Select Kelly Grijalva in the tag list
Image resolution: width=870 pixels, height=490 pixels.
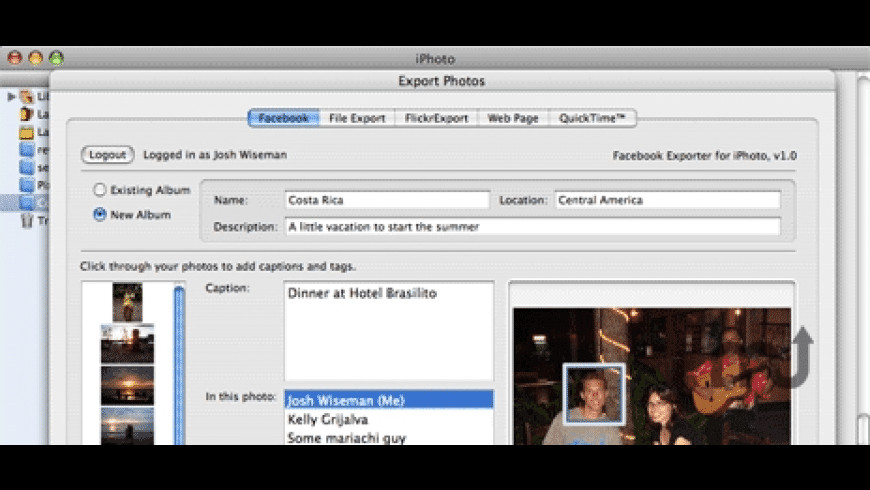tap(388, 419)
